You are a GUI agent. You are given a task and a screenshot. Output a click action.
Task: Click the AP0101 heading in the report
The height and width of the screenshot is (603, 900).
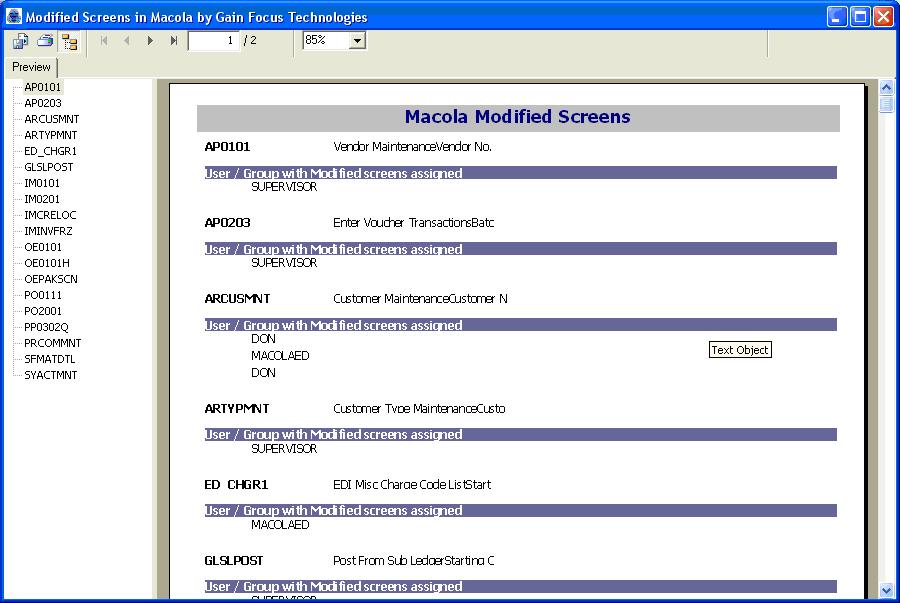(227, 147)
